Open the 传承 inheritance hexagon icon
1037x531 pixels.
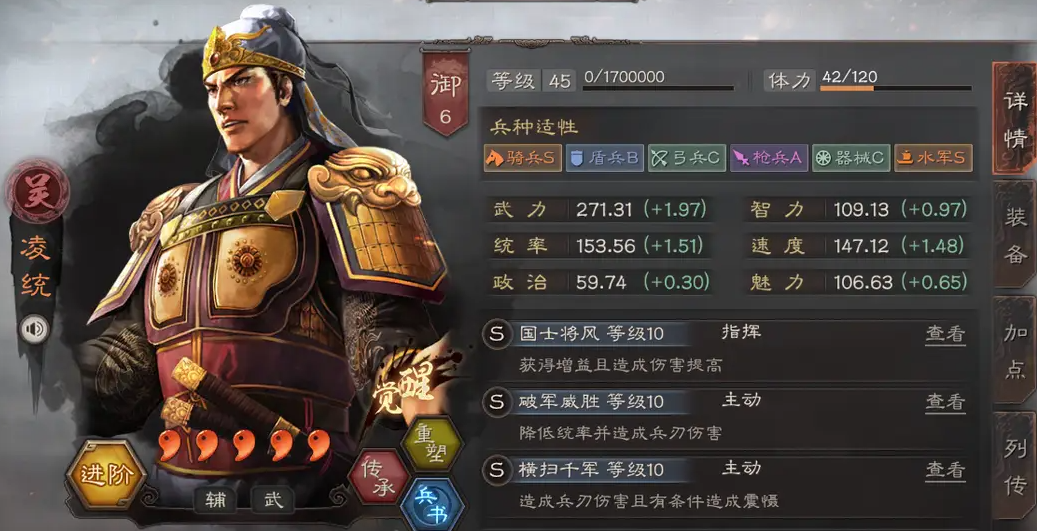pyautogui.click(x=378, y=477)
